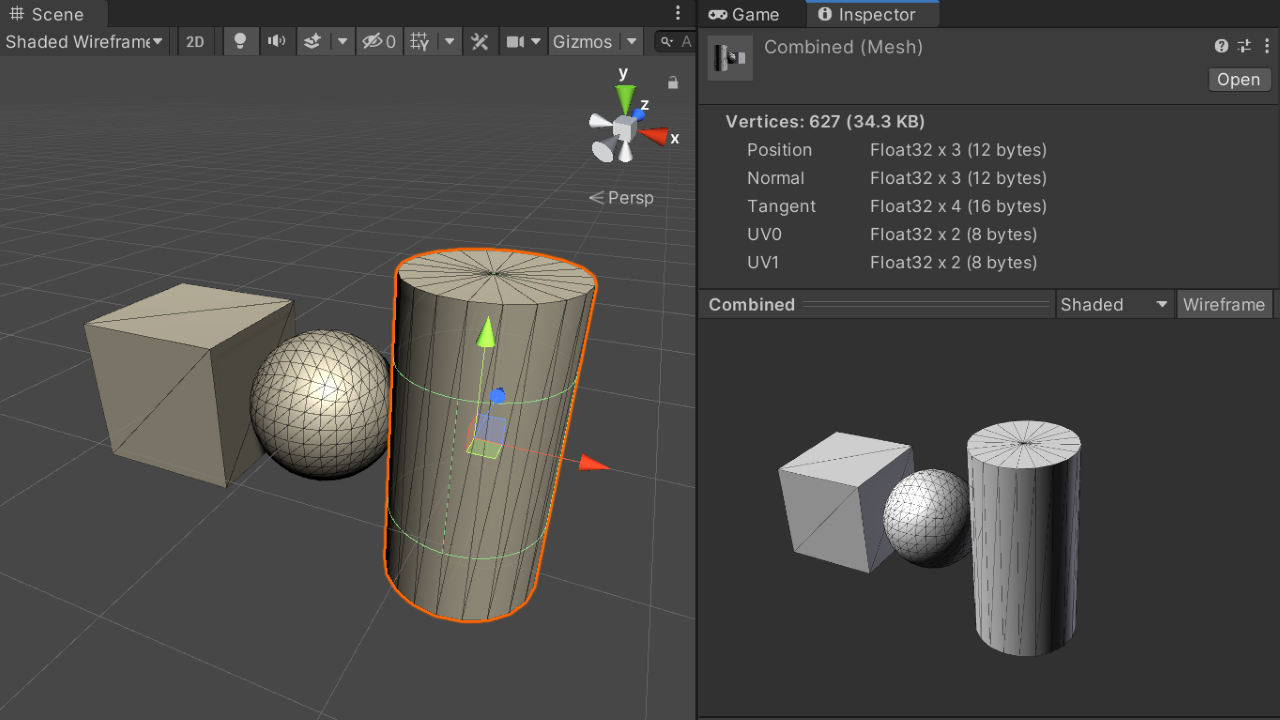Open the Shaded dropdown in mesh preview
1280x720 pixels.
click(1115, 305)
